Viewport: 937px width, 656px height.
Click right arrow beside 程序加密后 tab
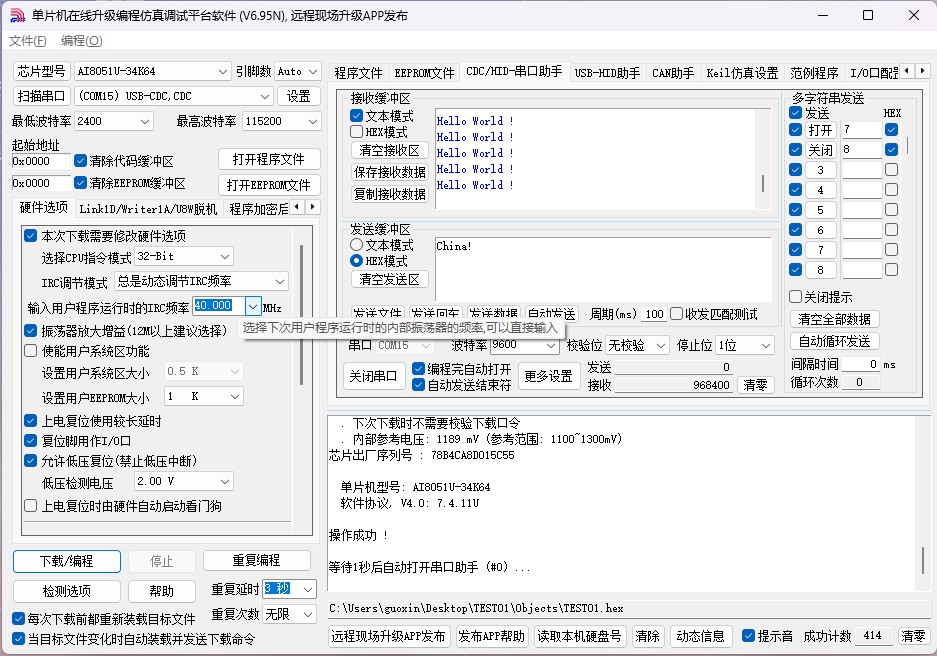point(313,207)
